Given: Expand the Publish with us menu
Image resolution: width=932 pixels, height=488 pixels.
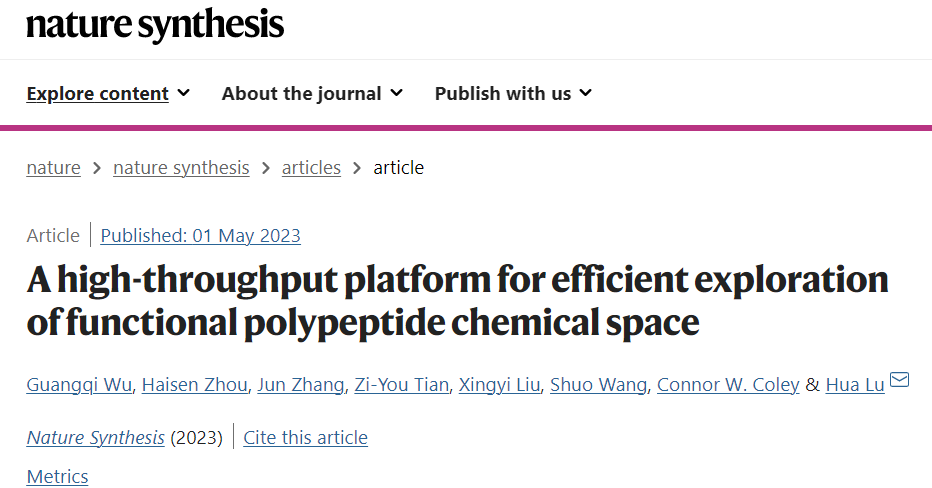Looking at the screenshot, I should click(x=514, y=94).
